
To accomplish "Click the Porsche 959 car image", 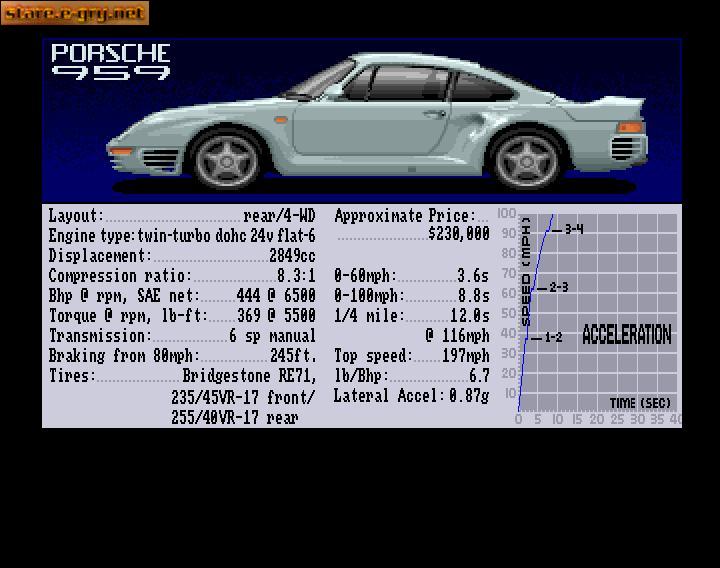I will [377, 122].
